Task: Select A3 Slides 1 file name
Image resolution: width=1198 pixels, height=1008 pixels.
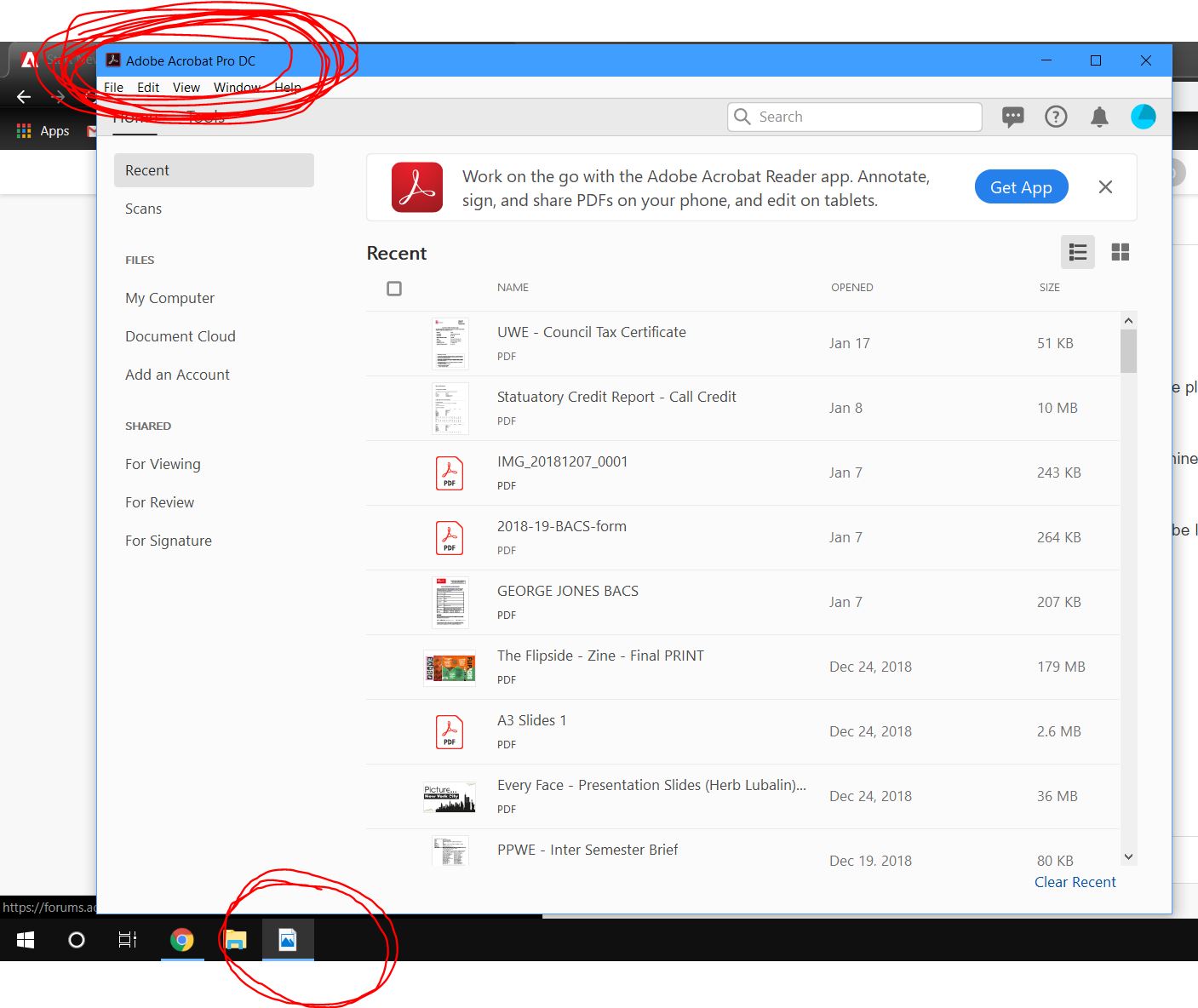Action: tap(531, 720)
